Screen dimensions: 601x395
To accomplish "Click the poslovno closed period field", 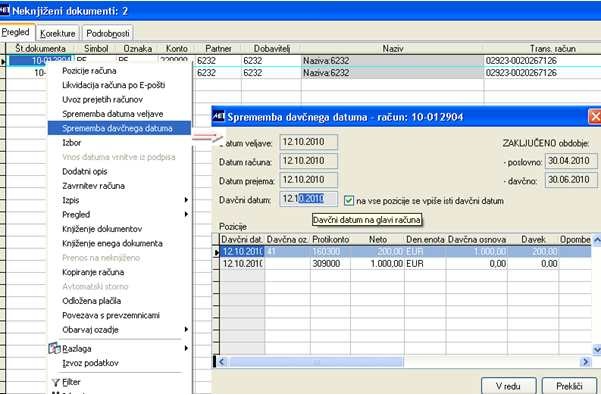I will 571,161.
